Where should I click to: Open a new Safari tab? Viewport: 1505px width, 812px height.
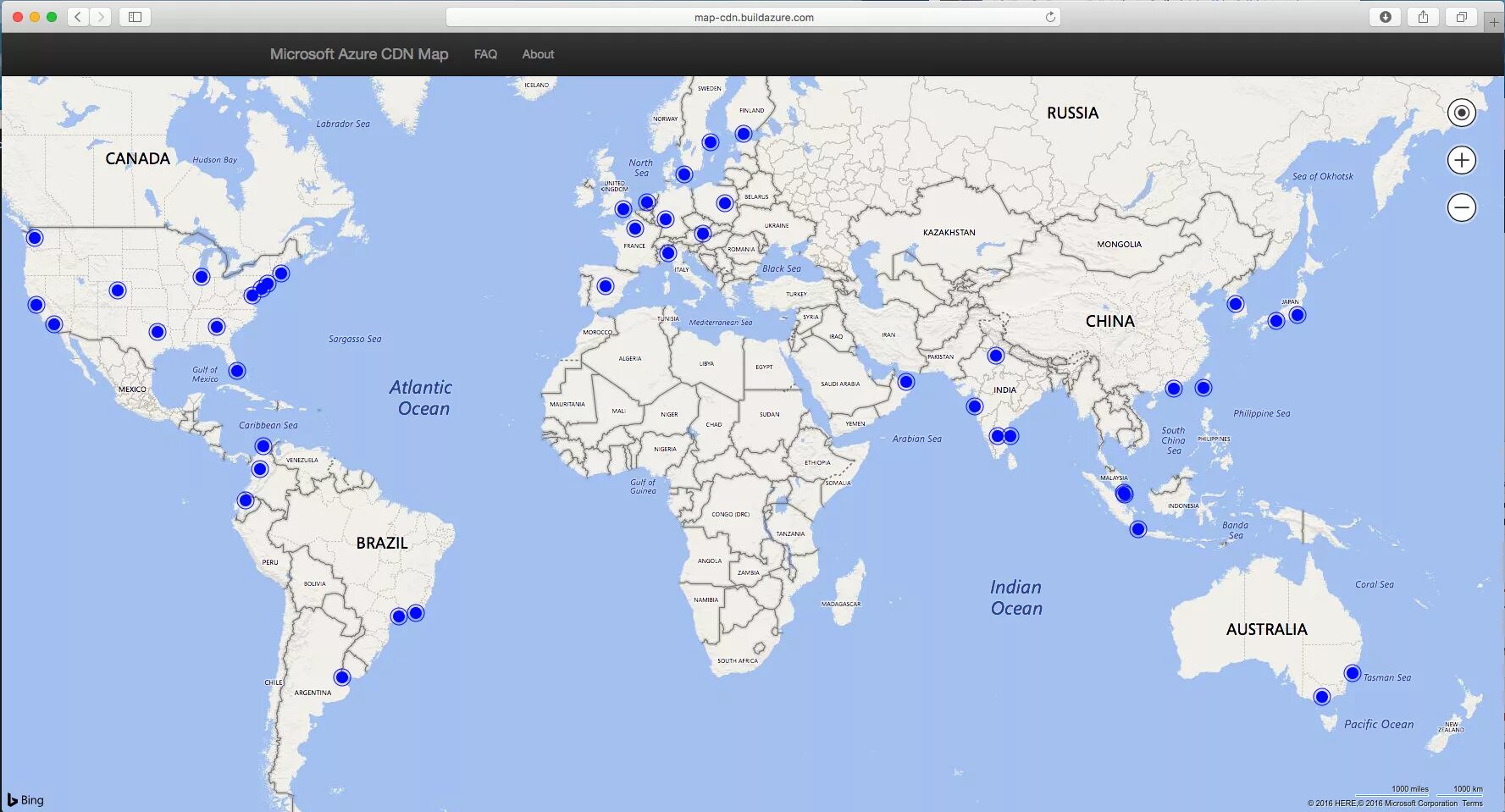tap(1494, 22)
